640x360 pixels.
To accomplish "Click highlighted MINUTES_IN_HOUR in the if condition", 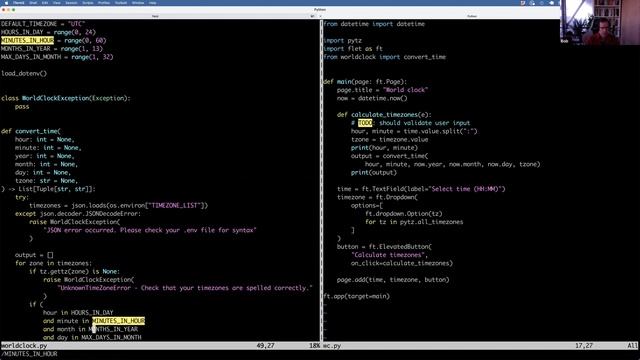I will [x=118, y=321].
